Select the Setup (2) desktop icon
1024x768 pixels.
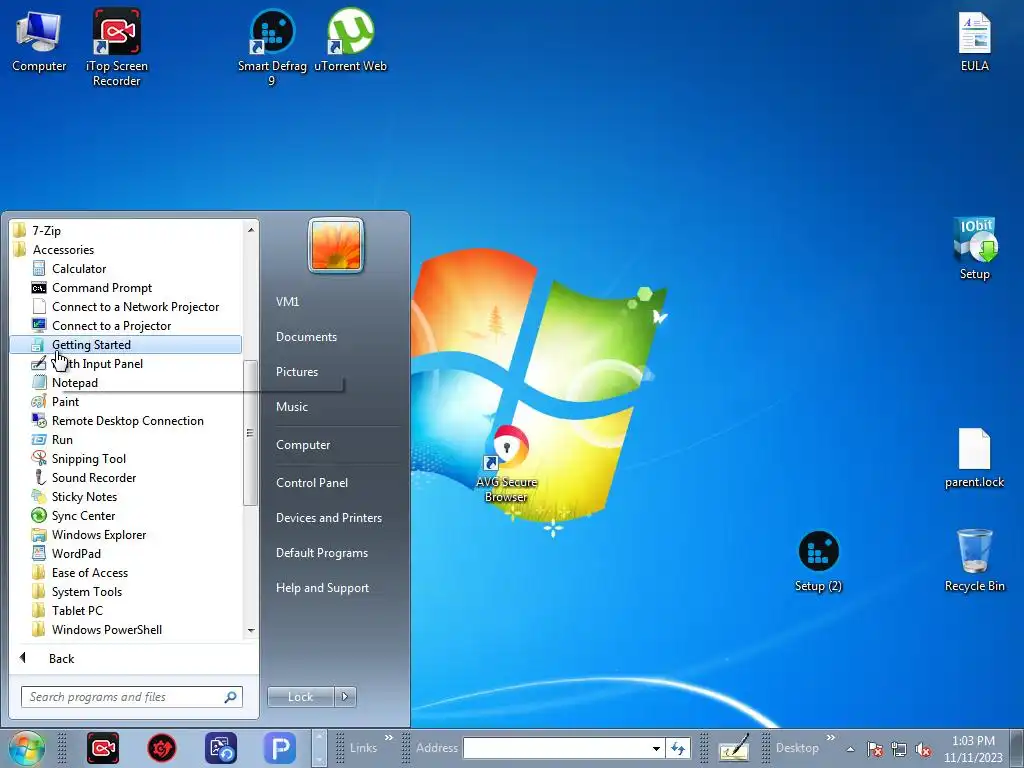(818, 562)
